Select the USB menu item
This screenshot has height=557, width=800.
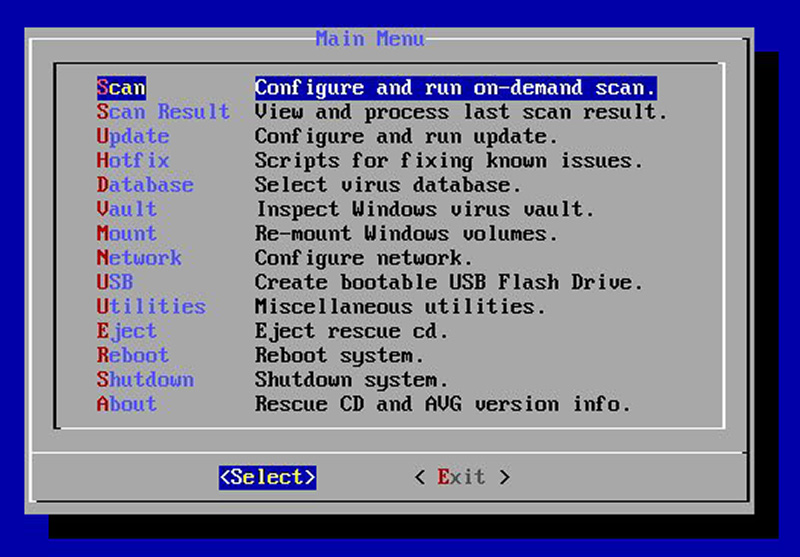point(115,282)
